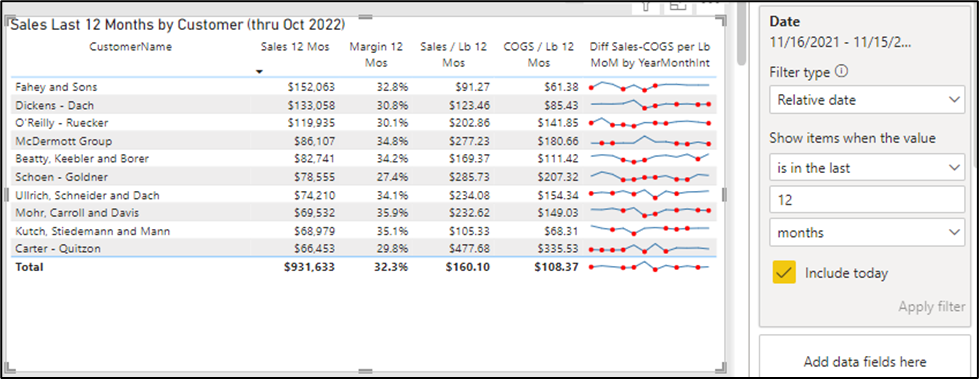Click the date range '11/16/2021 - 11/15/2...'
Viewport: 979px width, 379px height.
[x=840, y=43]
